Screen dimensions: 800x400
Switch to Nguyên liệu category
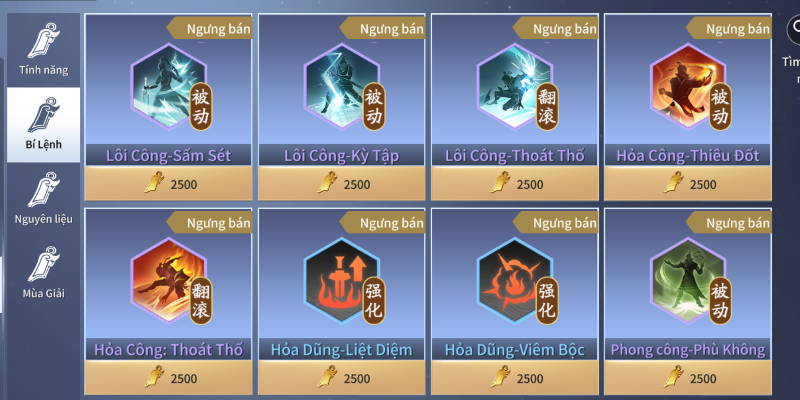click(43, 199)
